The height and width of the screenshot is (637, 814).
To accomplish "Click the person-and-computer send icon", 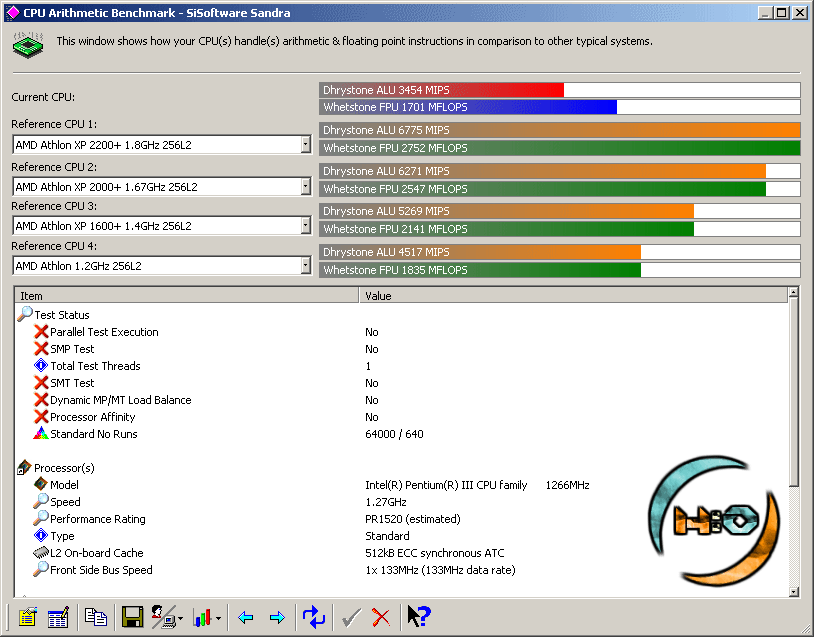I will click(x=163, y=617).
